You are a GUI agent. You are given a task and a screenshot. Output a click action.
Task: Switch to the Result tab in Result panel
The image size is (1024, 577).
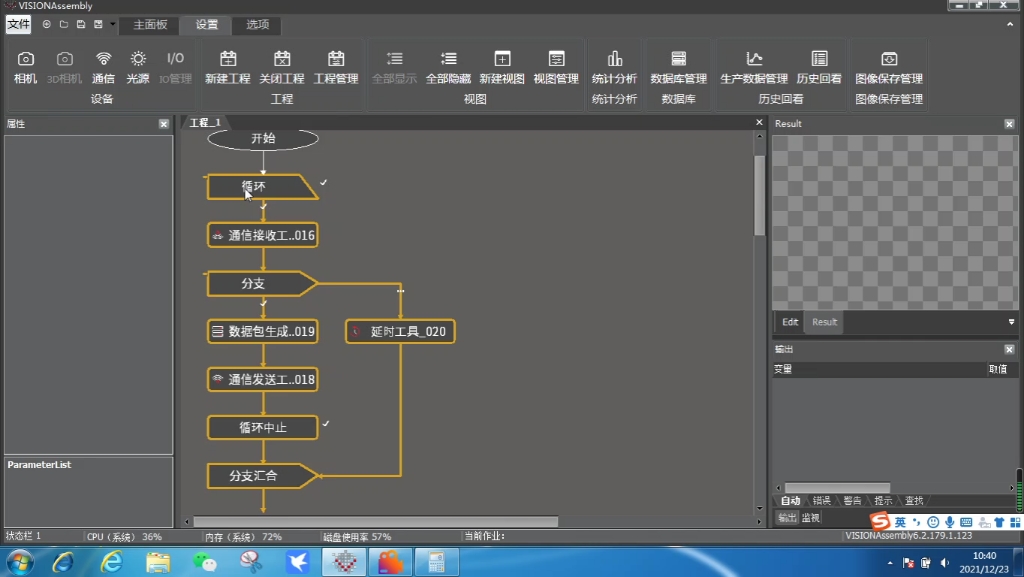824,322
